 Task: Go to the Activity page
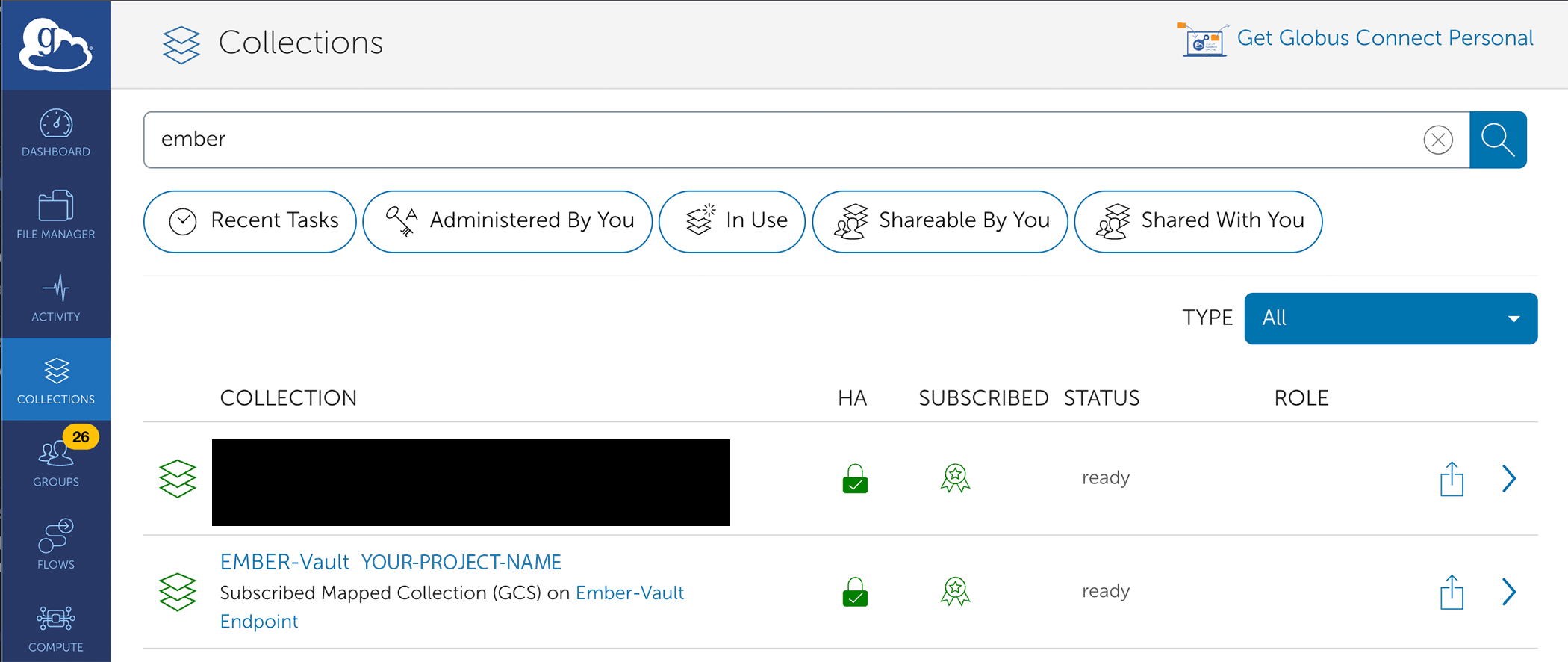56,297
